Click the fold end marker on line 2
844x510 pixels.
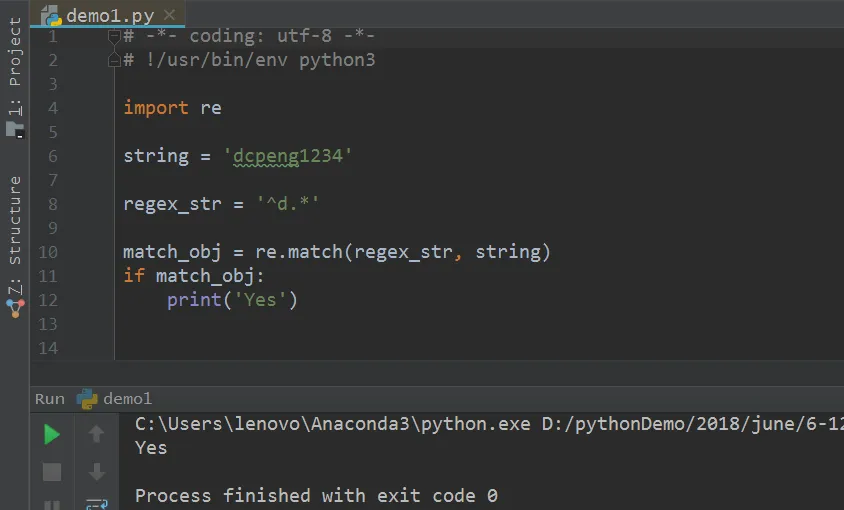coord(114,60)
